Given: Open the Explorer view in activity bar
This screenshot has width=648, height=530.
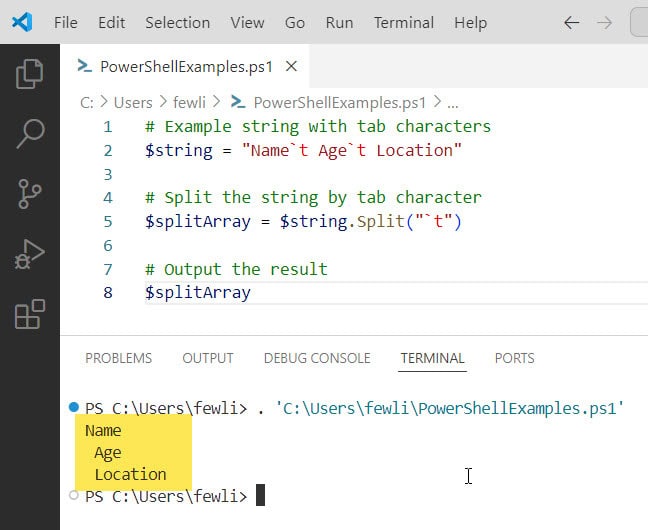Looking at the screenshot, I should point(29,74).
